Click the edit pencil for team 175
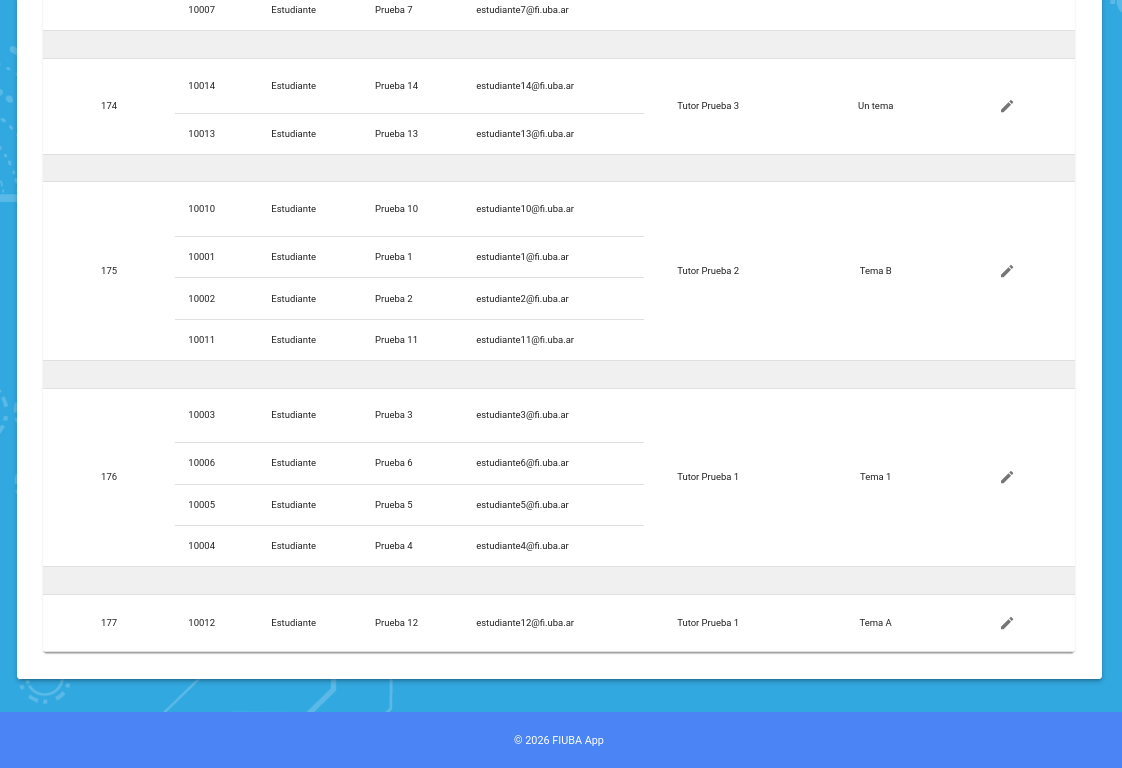 click(1007, 271)
